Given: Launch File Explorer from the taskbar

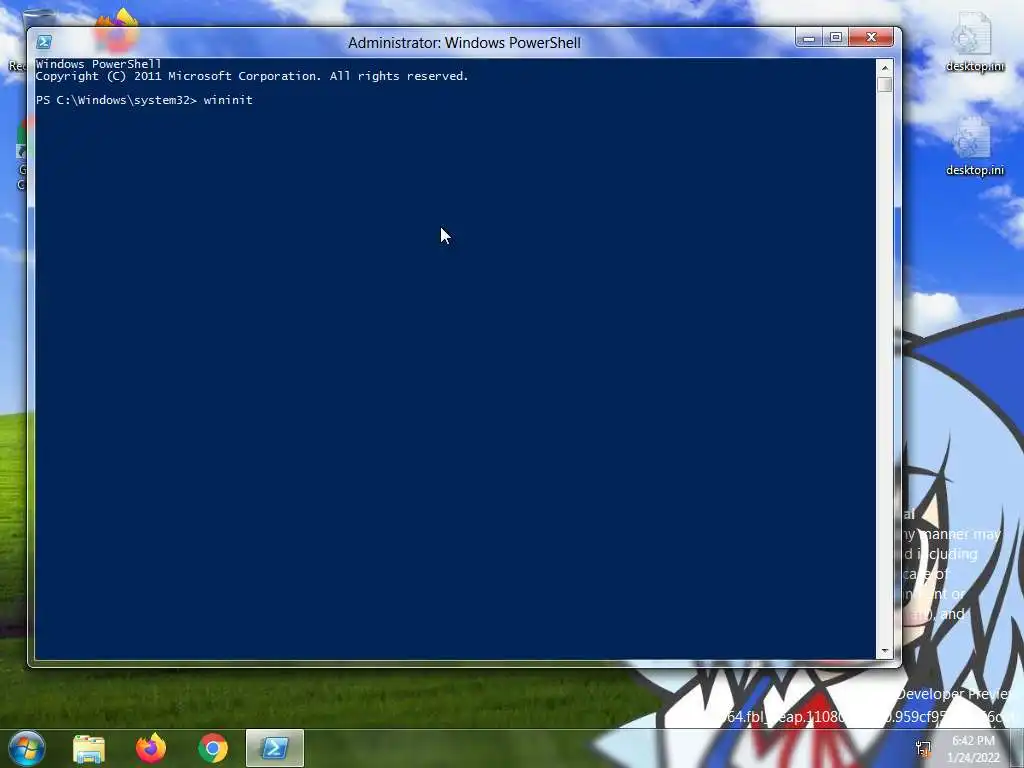Looking at the screenshot, I should point(89,748).
